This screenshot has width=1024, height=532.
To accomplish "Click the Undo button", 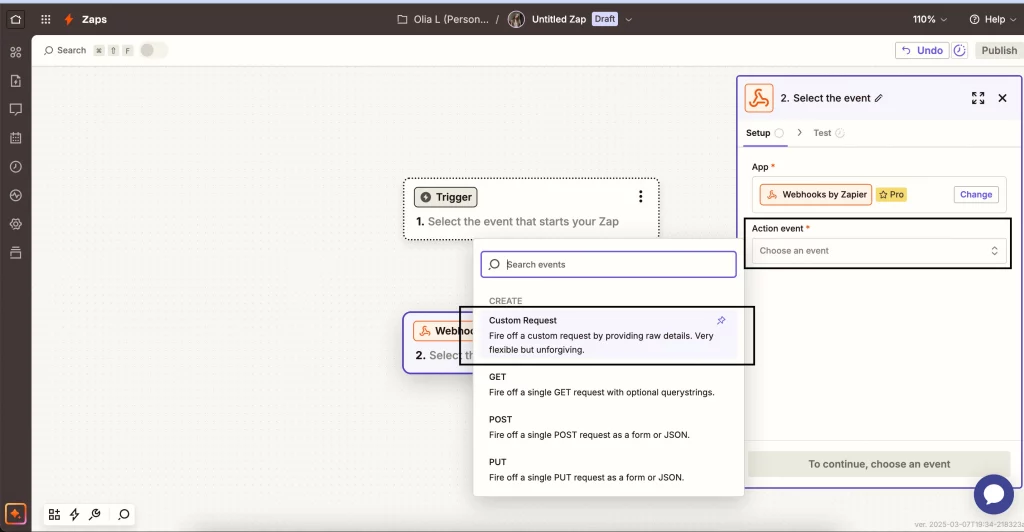I will 922,50.
